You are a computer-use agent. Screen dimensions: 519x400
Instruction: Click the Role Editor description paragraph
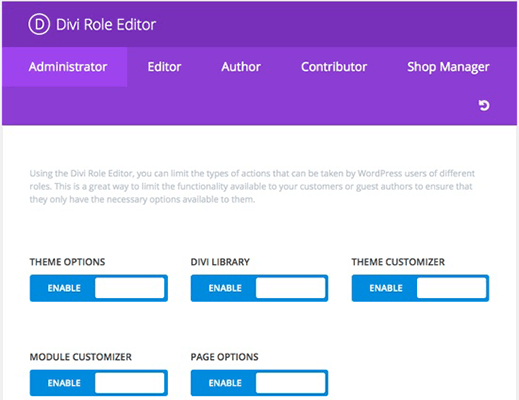[252, 186]
